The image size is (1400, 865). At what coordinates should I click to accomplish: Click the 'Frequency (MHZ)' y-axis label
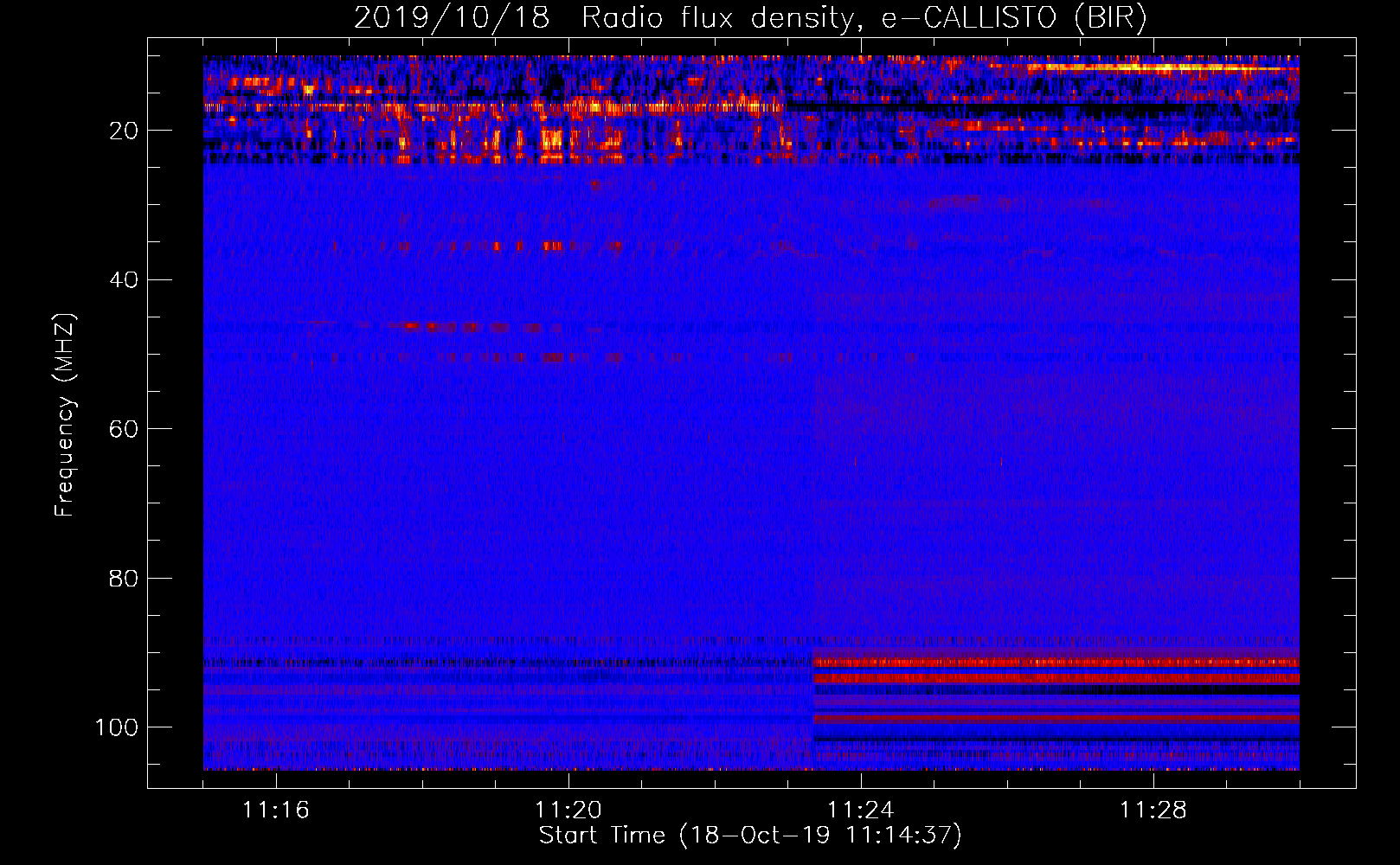[x=65, y=415]
